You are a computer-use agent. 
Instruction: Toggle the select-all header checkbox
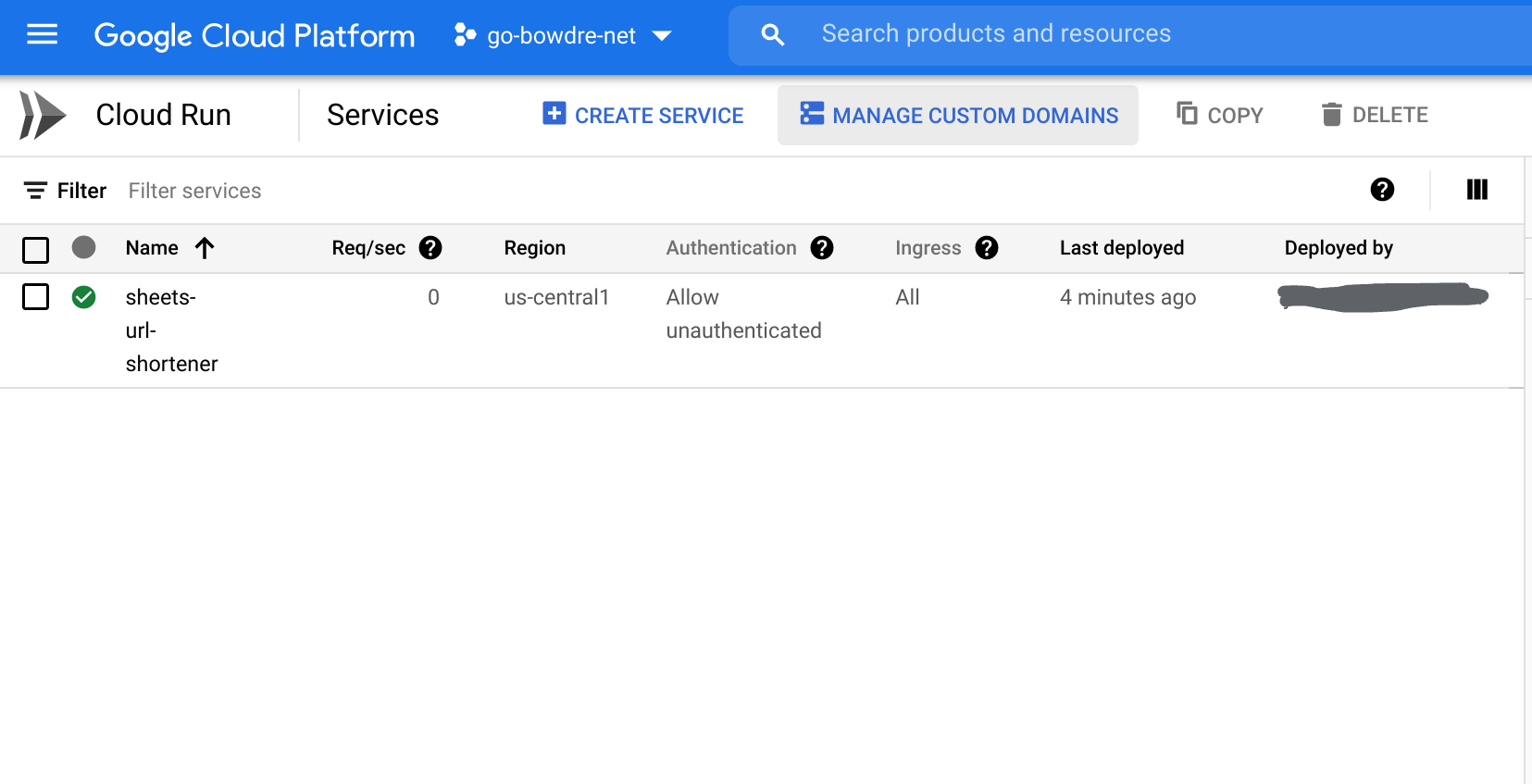click(35, 250)
